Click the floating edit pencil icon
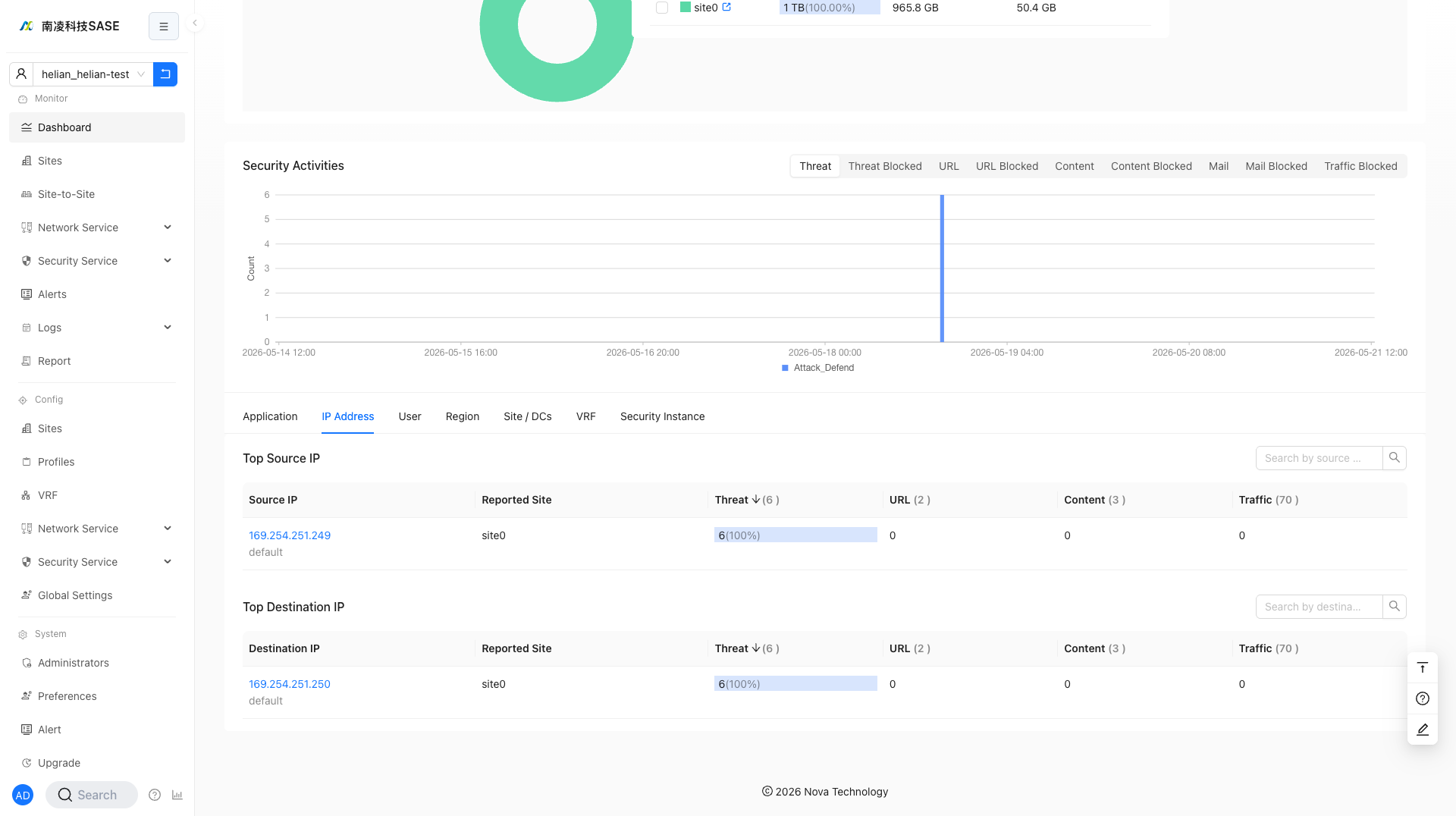The image size is (1456, 816). pos(1423,730)
